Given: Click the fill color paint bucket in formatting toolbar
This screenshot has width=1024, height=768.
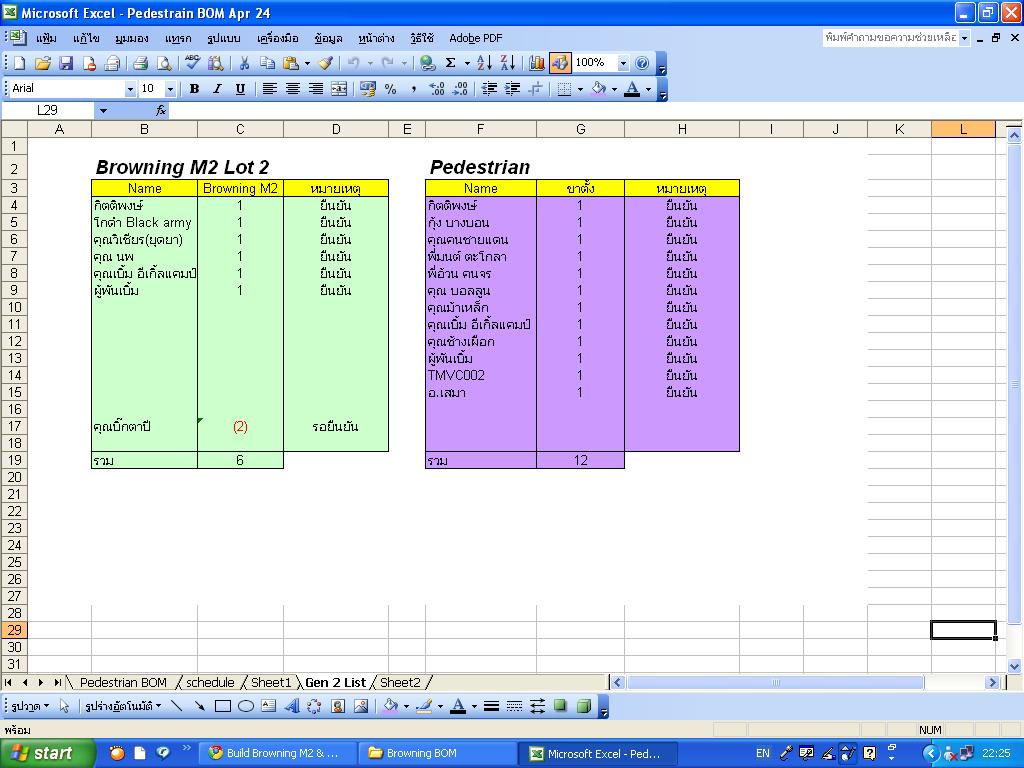Looking at the screenshot, I should (598, 89).
